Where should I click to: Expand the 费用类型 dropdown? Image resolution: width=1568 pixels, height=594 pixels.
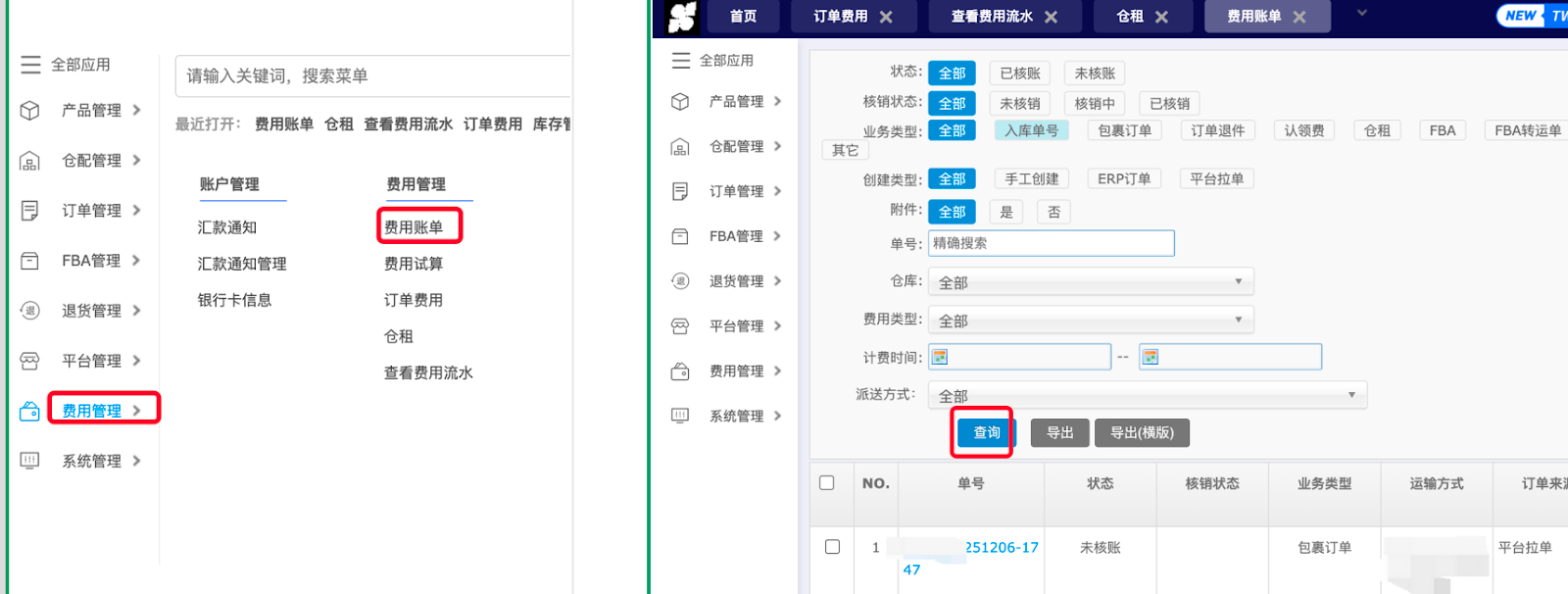point(1090,321)
